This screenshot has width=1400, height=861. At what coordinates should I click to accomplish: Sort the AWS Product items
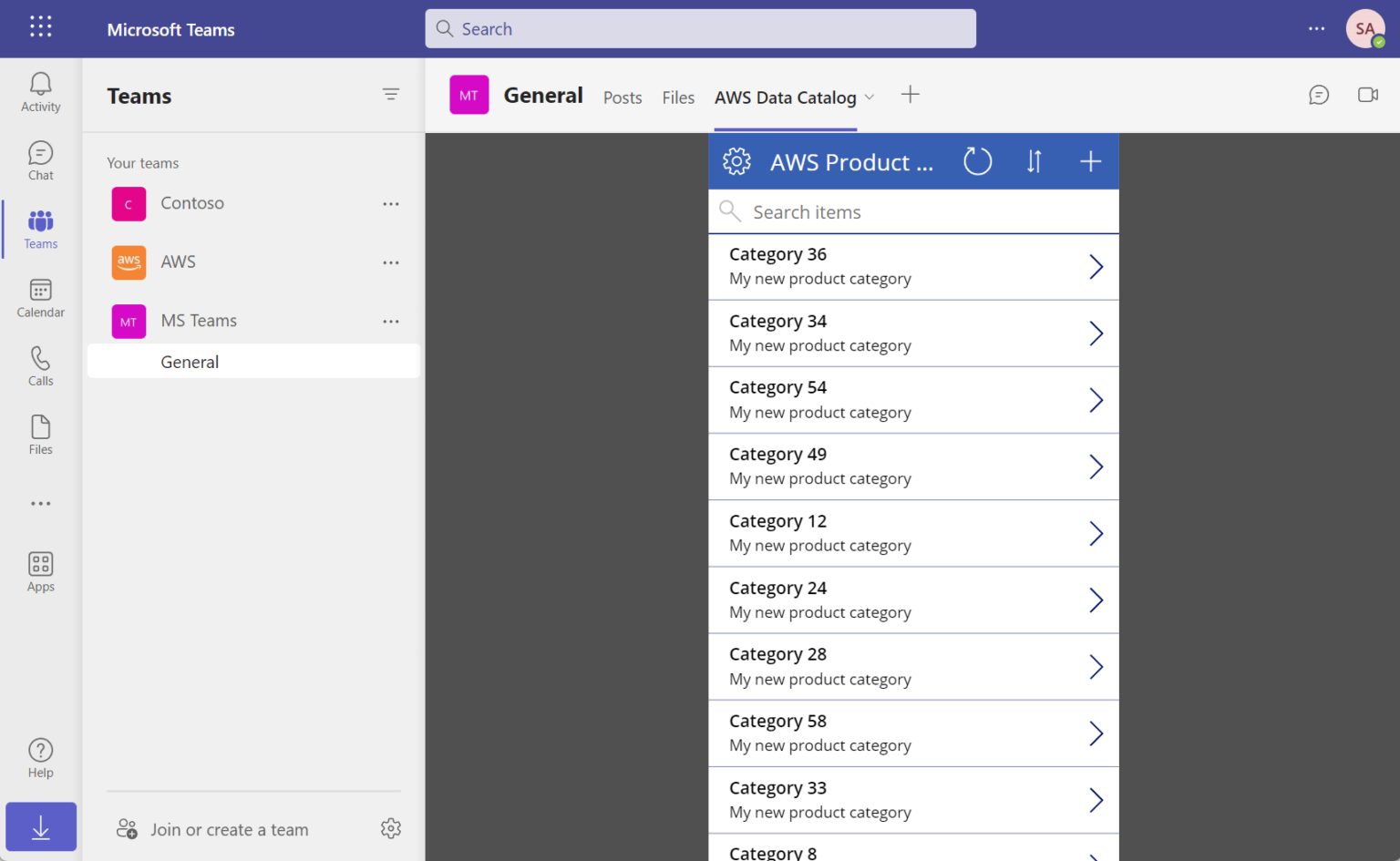coord(1034,161)
